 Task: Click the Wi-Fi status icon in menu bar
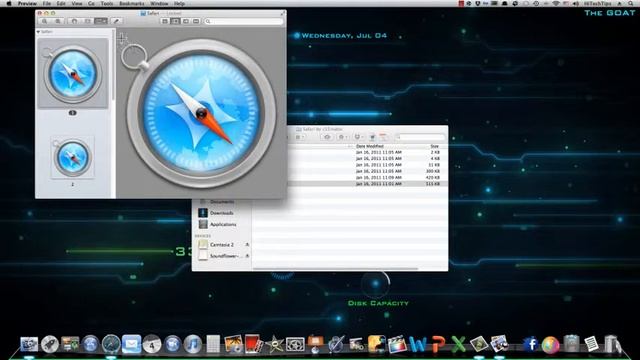[x=556, y=3]
